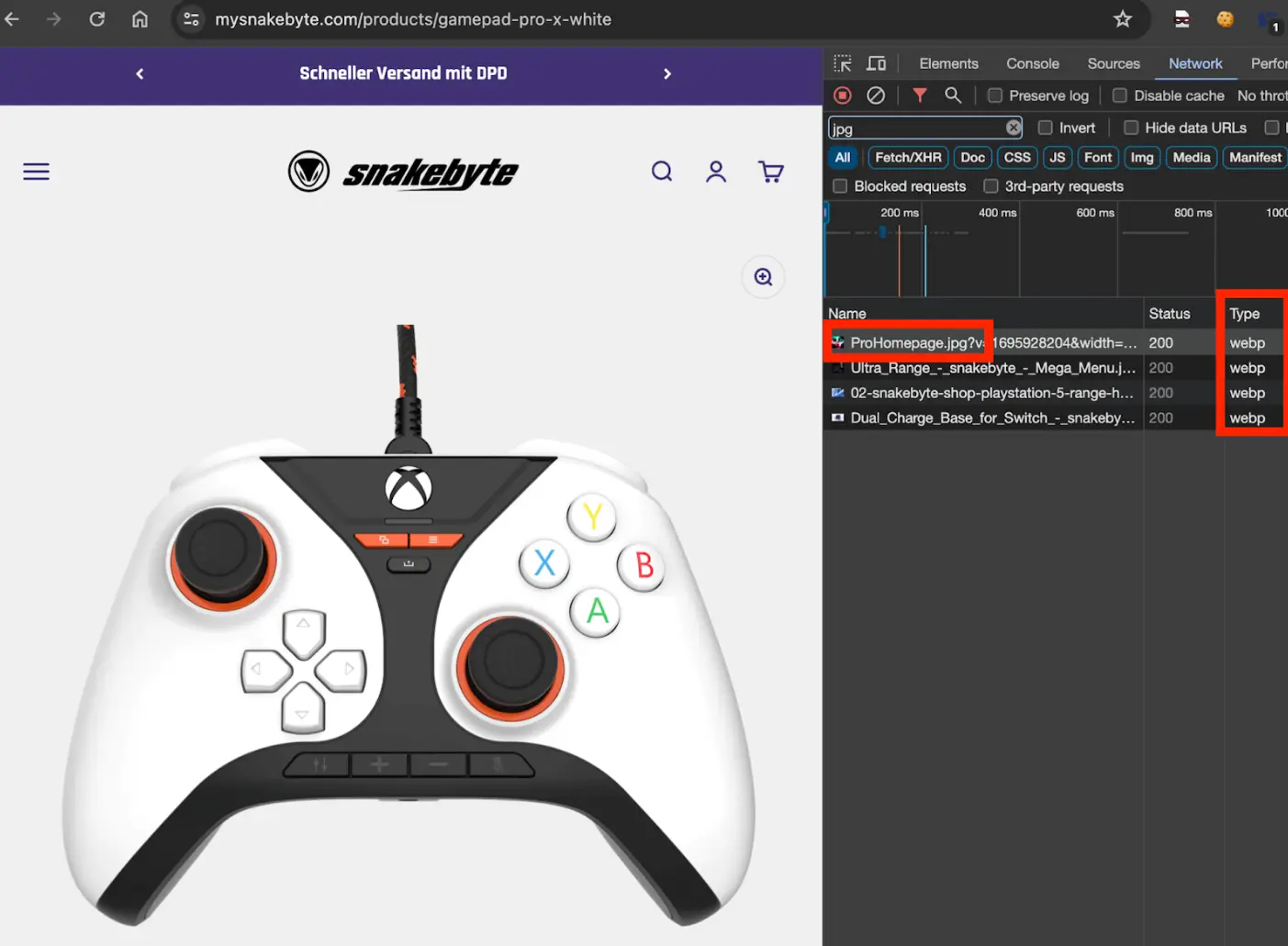
Task: Select the All request type filter
Action: coord(842,158)
